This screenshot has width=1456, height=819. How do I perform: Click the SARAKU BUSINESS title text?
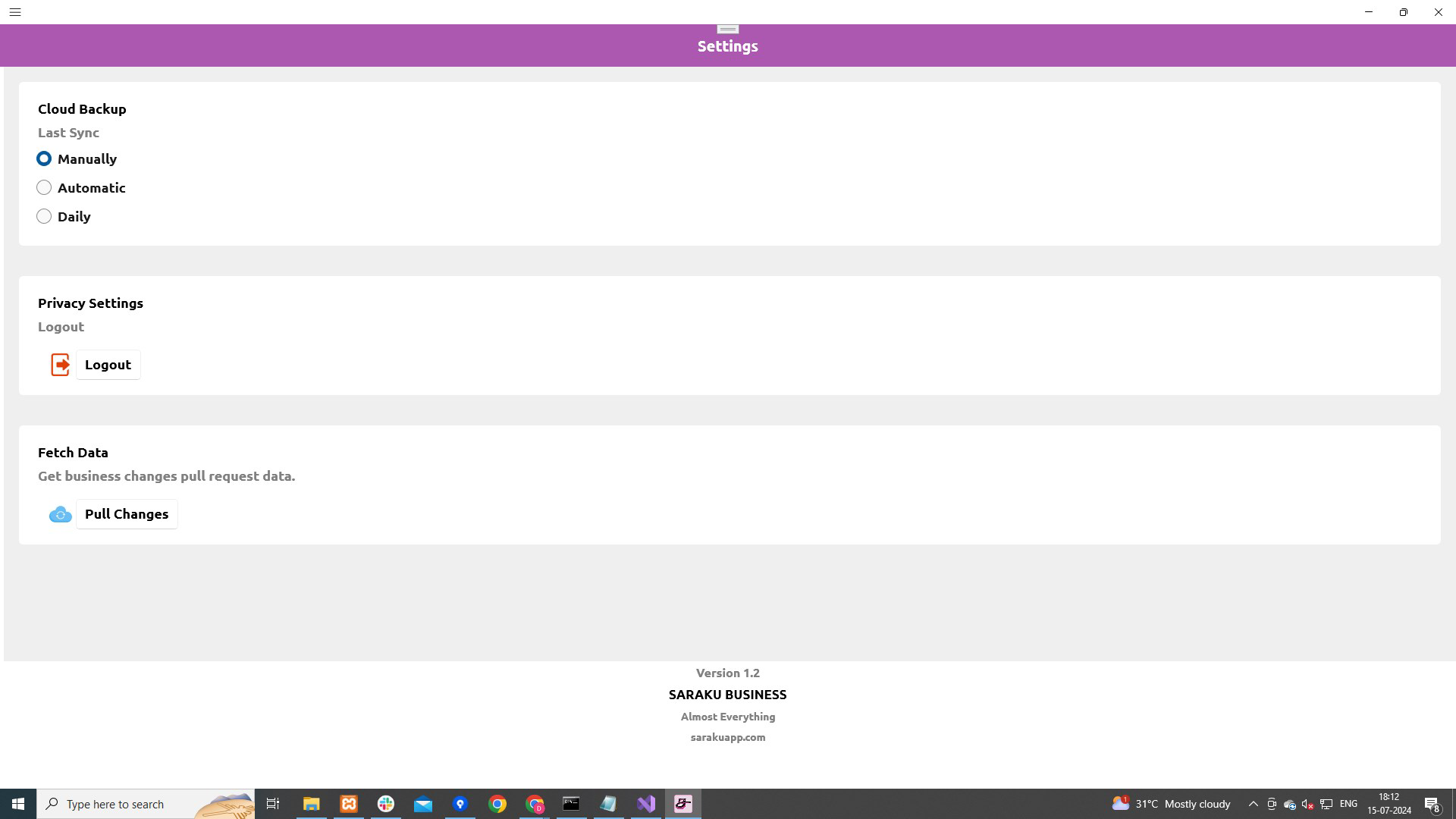click(x=727, y=695)
